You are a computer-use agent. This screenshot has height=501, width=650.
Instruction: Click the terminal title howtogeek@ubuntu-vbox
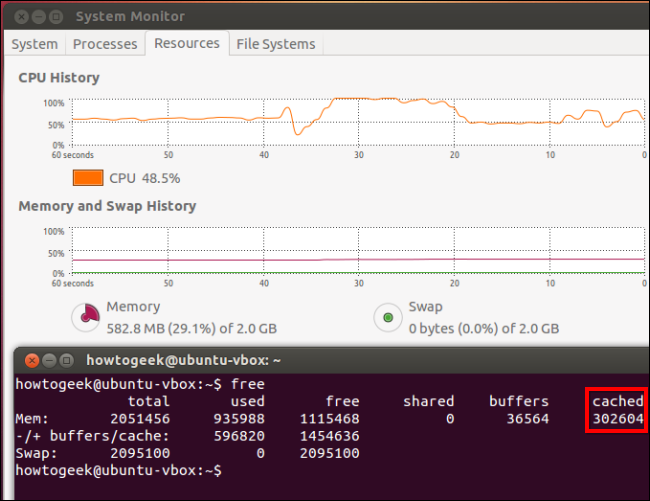point(183,361)
